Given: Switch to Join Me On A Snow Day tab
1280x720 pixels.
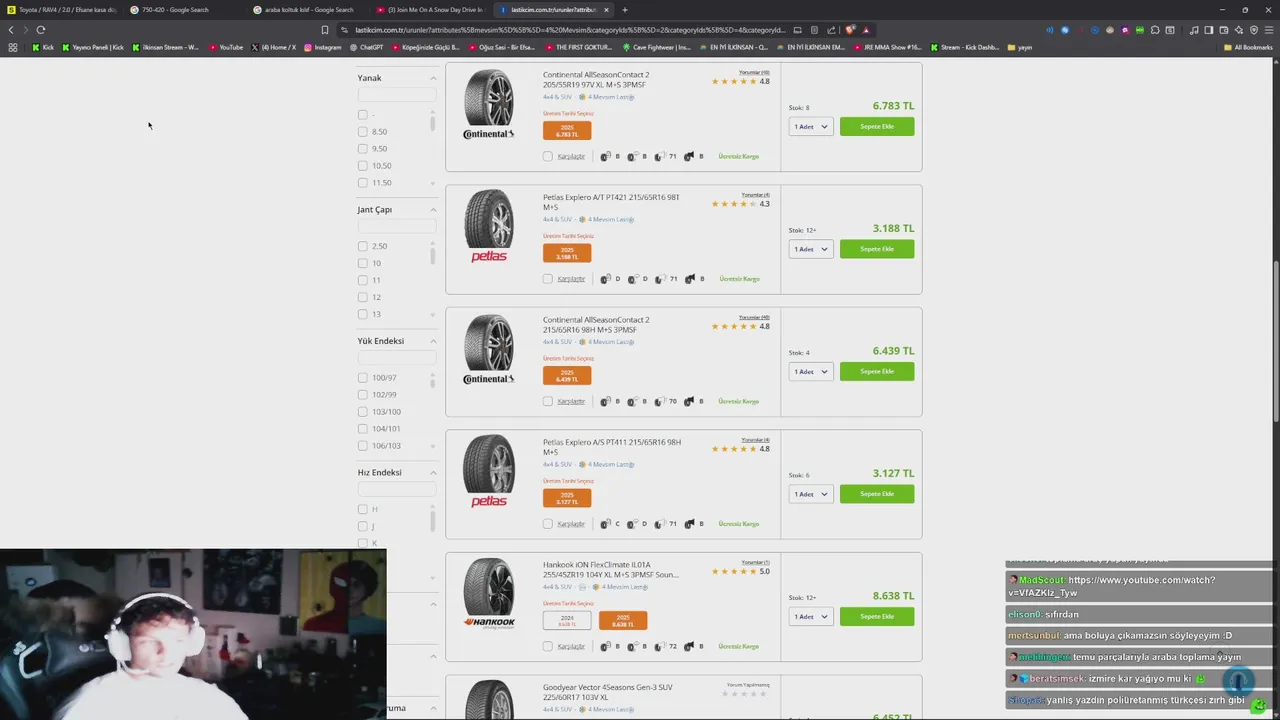Looking at the screenshot, I should (430, 10).
